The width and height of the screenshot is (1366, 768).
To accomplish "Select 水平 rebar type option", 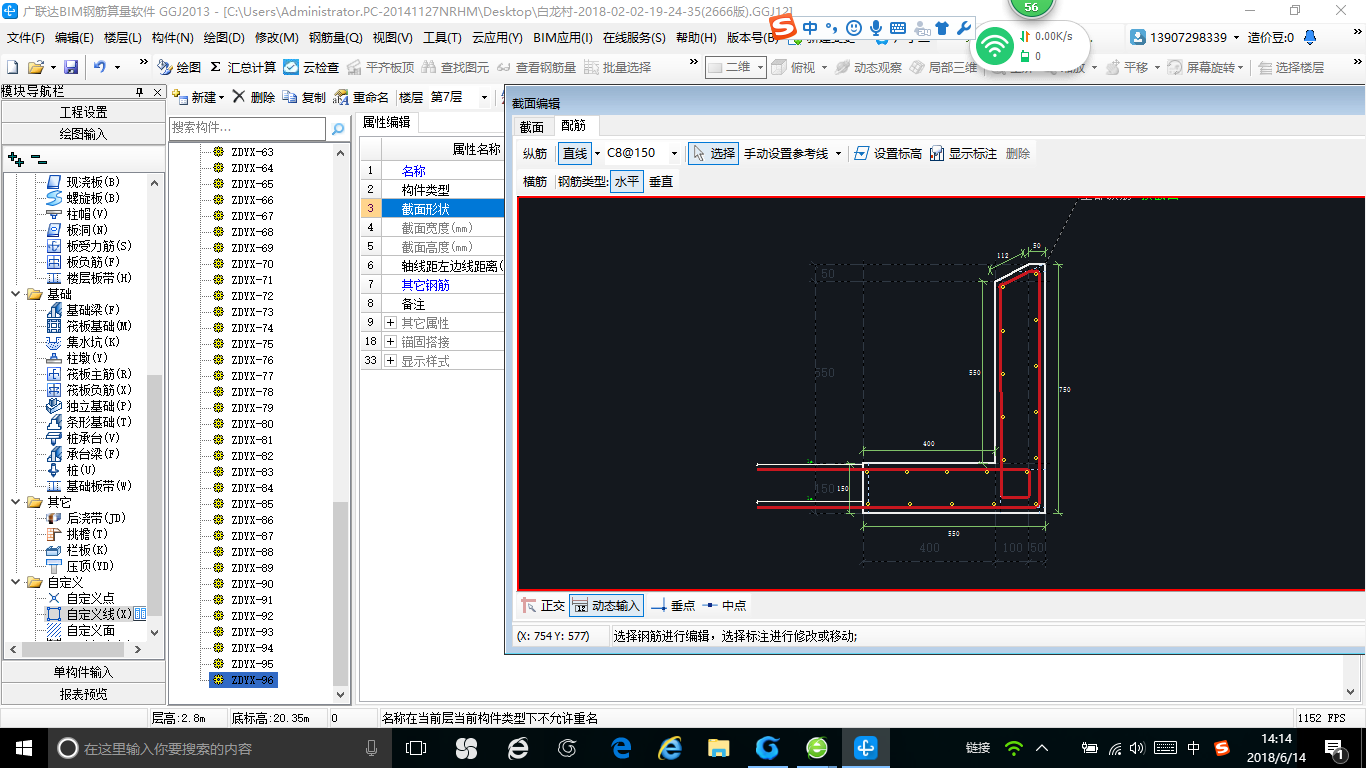I will pos(627,181).
